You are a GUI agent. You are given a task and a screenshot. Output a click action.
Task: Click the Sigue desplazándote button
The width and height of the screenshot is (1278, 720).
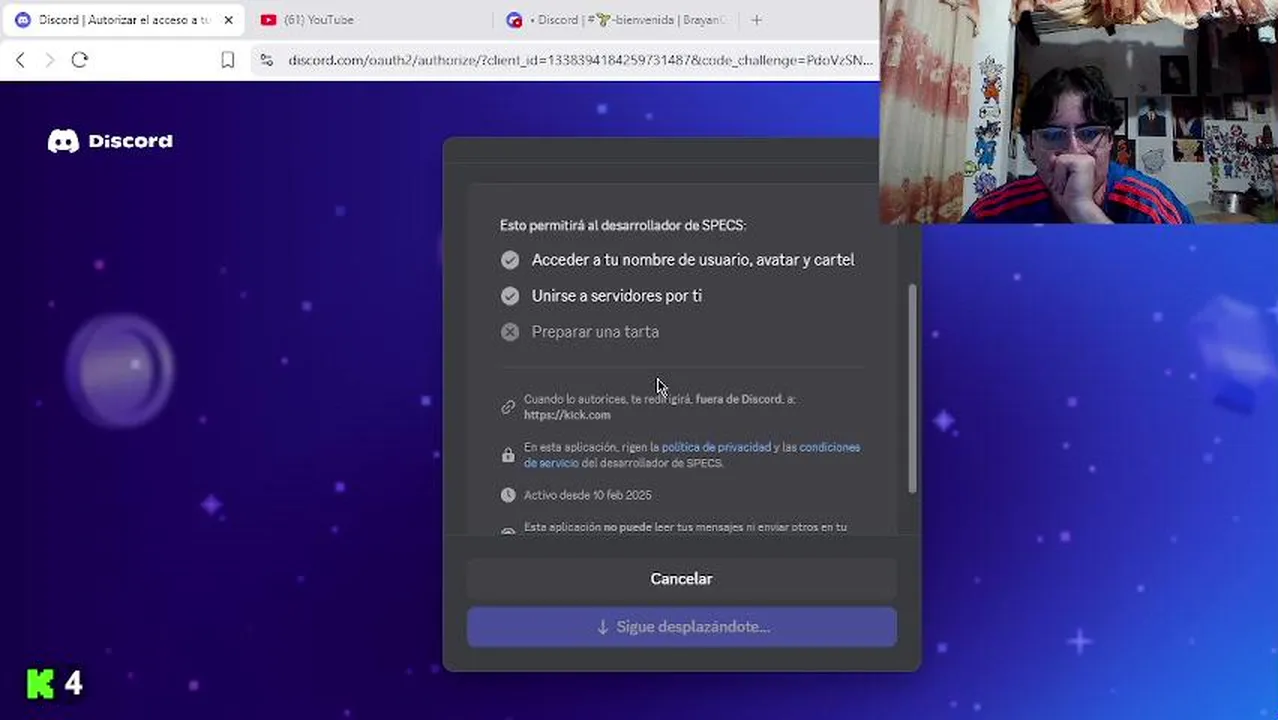(x=681, y=627)
